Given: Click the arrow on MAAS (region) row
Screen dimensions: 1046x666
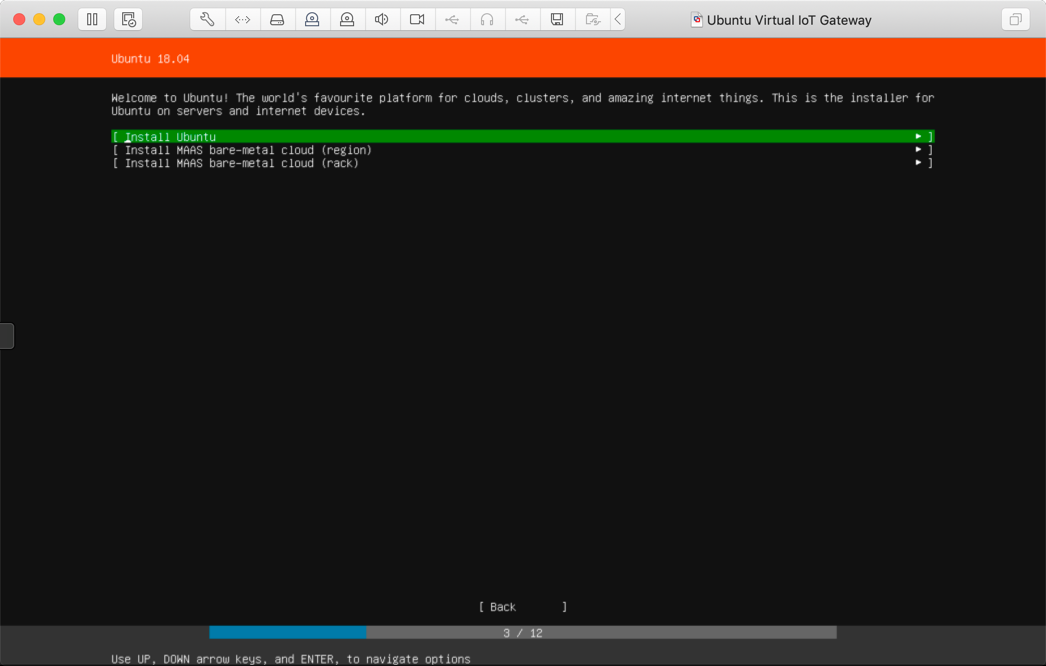Looking at the screenshot, I should coord(919,149).
